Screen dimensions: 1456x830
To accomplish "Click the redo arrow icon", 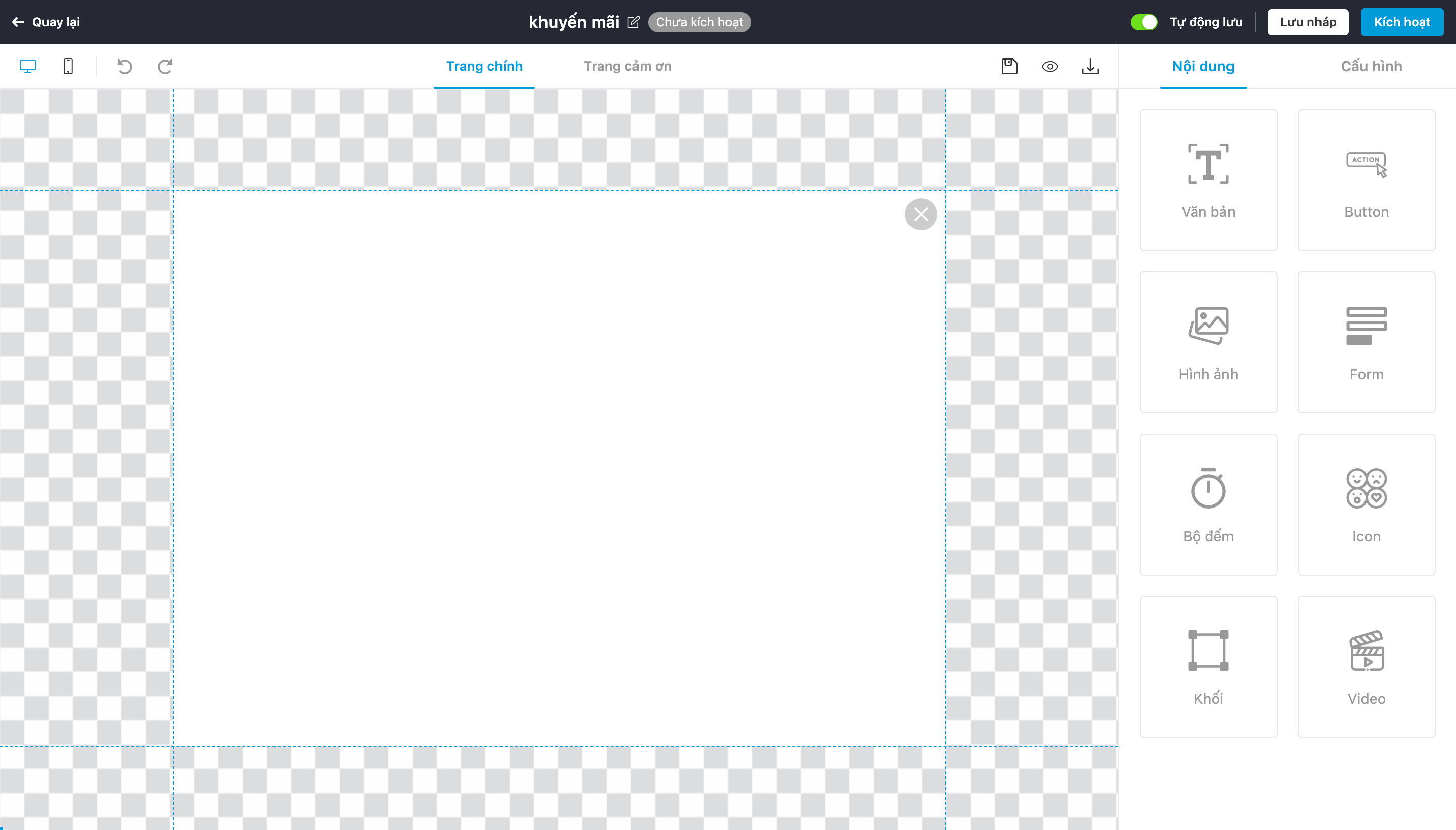I will pos(165,66).
